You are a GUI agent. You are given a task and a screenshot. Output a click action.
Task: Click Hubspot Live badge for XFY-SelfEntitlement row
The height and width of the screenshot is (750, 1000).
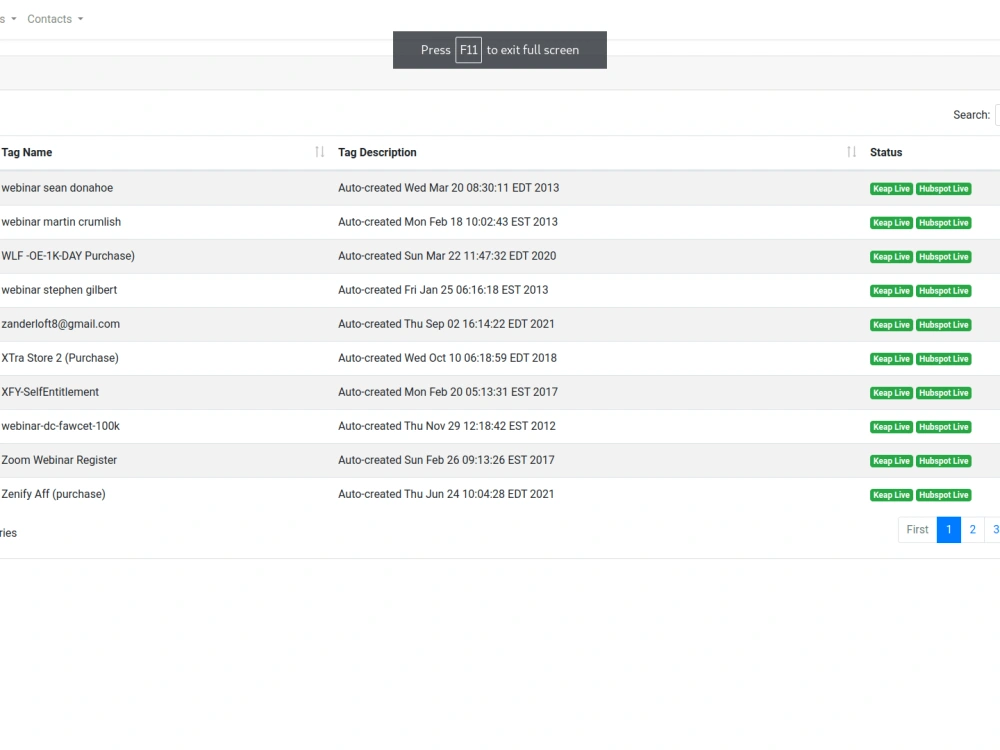click(943, 393)
